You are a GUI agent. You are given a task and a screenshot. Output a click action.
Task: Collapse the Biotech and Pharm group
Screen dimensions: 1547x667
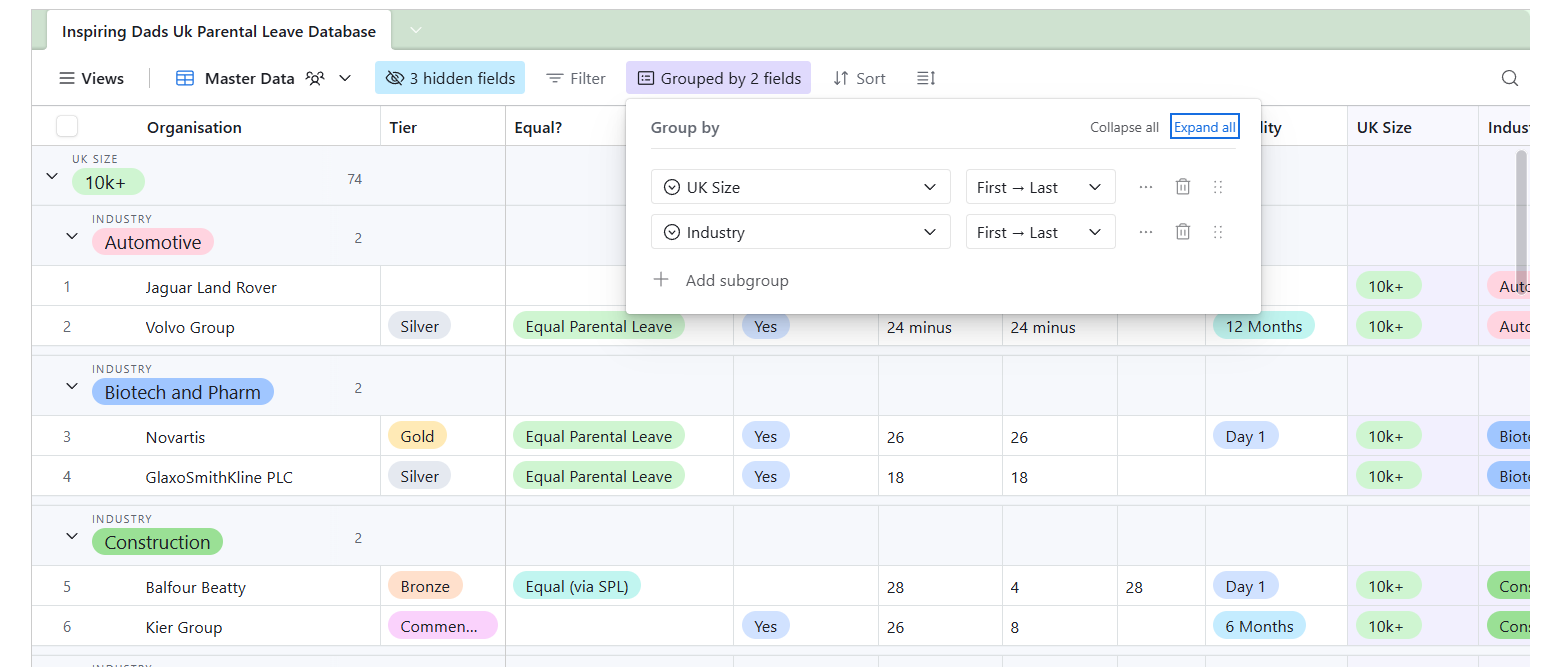(x=72, y=386)
